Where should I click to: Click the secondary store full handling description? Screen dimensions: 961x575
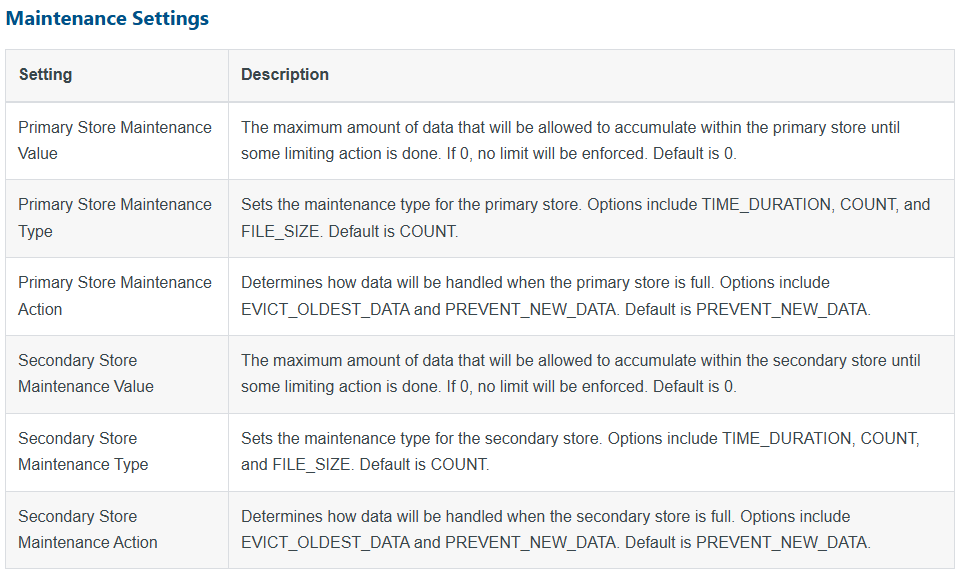coord(556,530)
